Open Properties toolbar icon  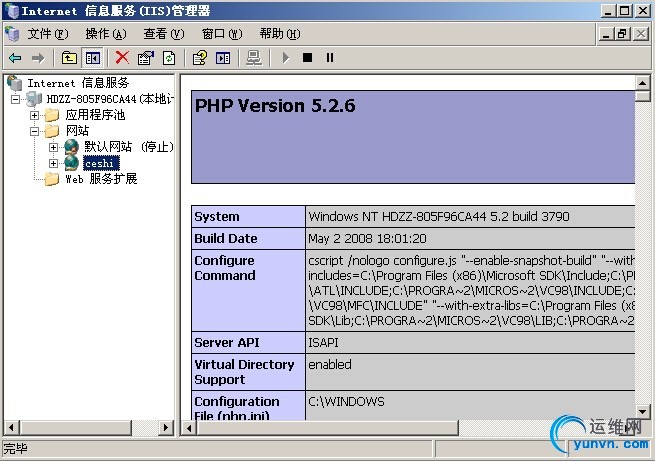click(146, 58)
